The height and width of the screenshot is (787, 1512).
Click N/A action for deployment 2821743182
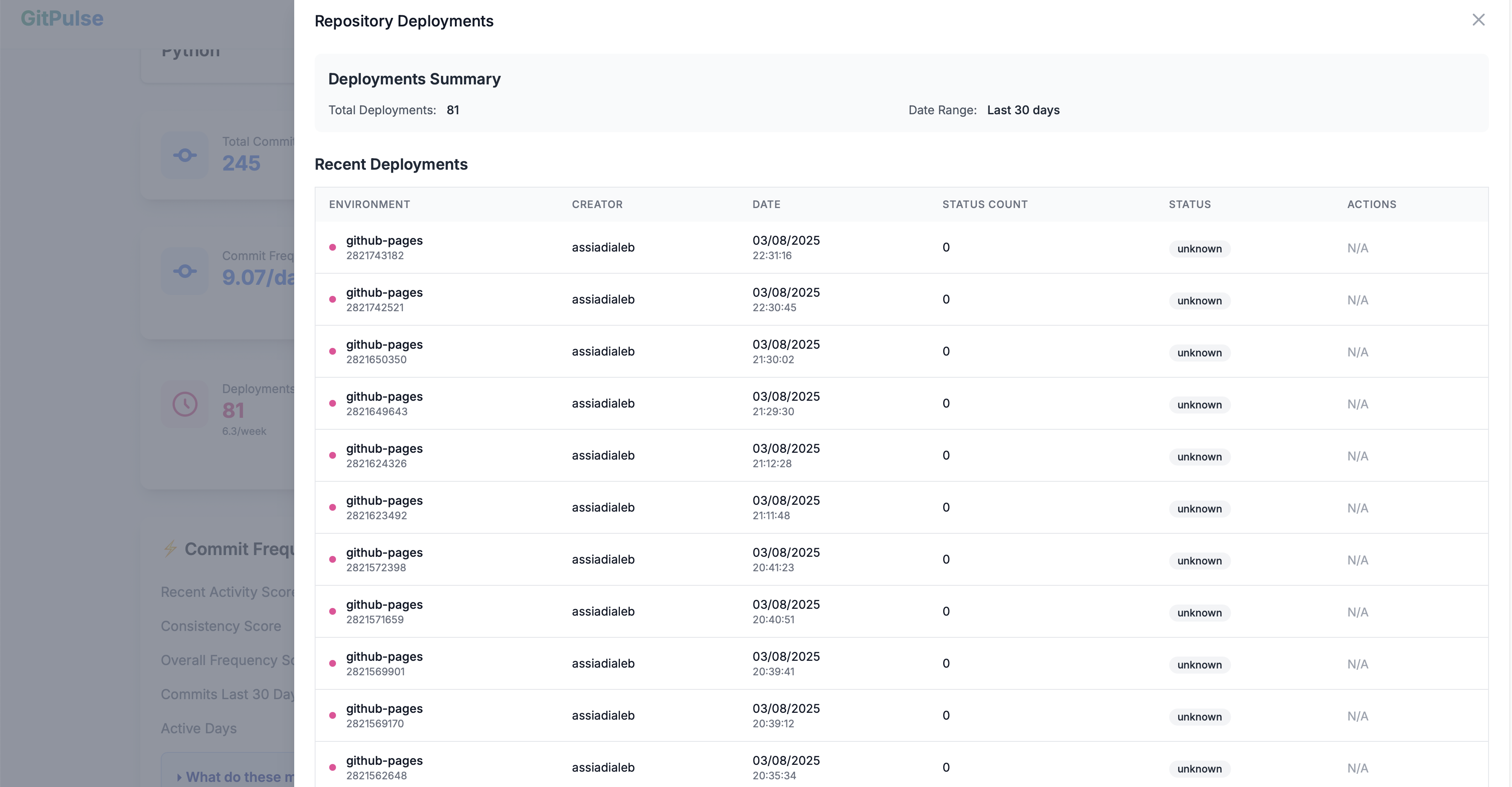(x=1358, y=248)
